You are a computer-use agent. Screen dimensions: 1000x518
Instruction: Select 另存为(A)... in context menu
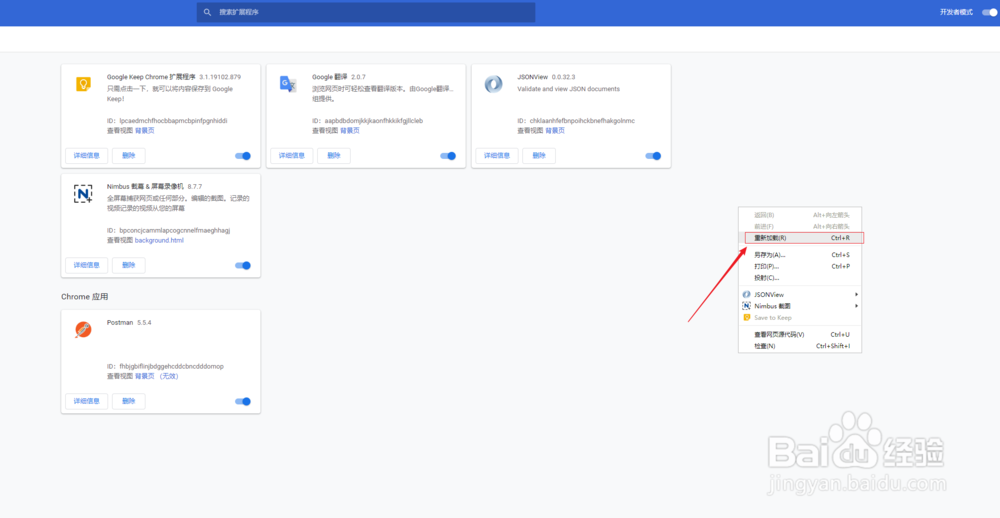click(800, 255)
